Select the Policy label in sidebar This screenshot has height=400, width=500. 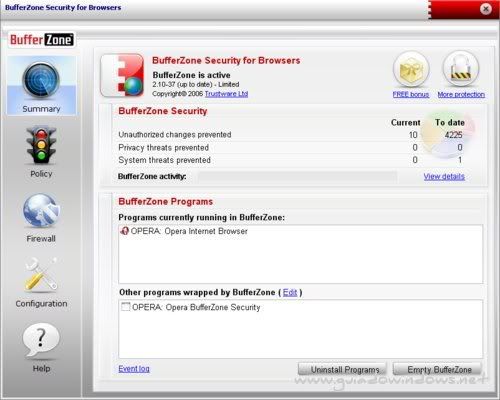click(41, 174)
